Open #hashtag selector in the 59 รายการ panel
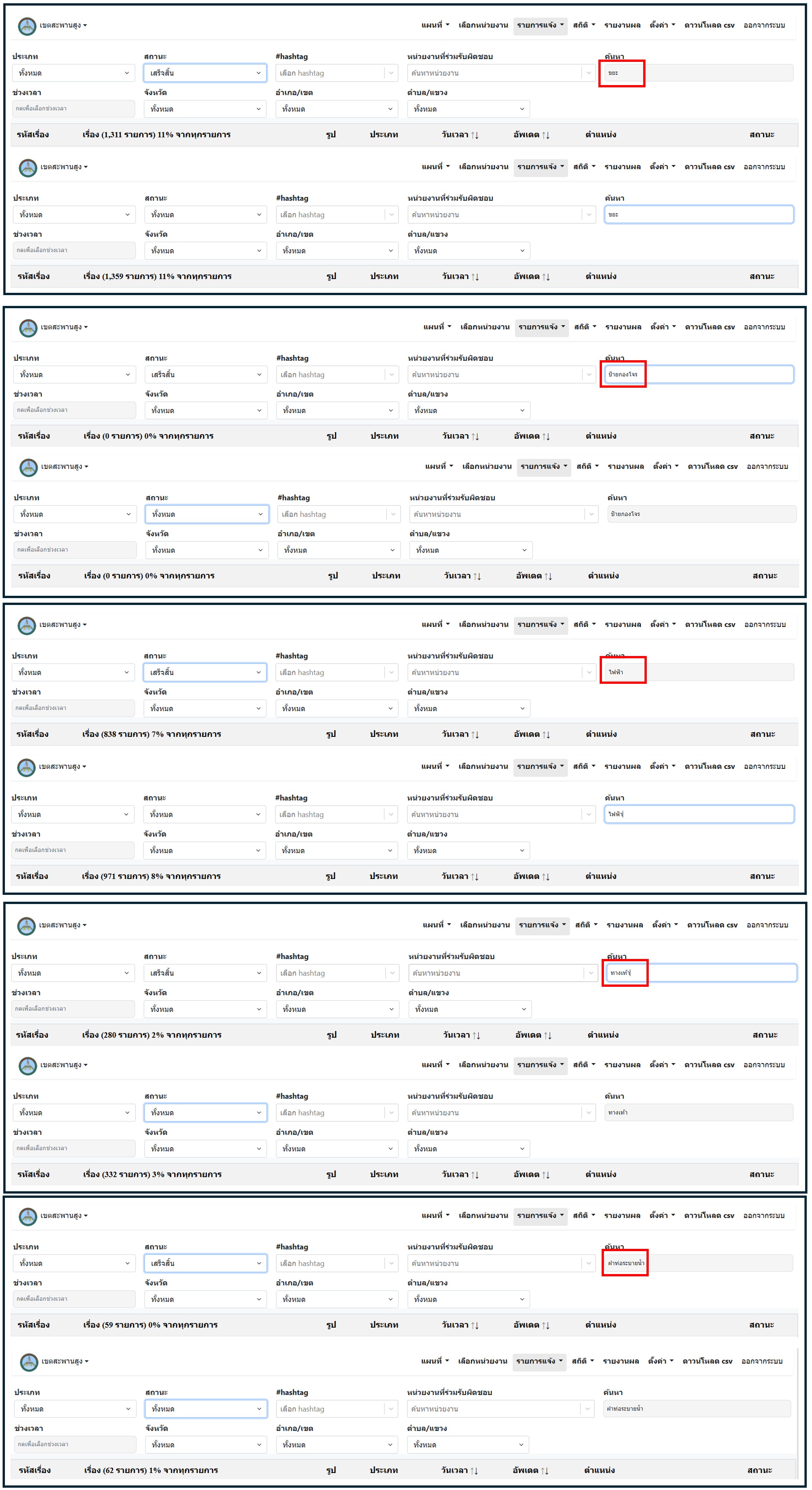Image resolution: width=812 pixels, height=1490 pixels. pos(337,1263)
